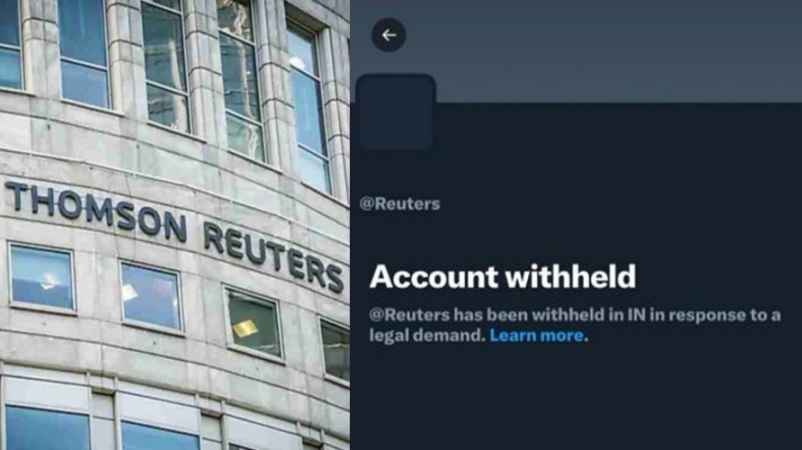Click the word withheld in the heading
The width and height of the screenshot is (802, 450).
point(571,277)
